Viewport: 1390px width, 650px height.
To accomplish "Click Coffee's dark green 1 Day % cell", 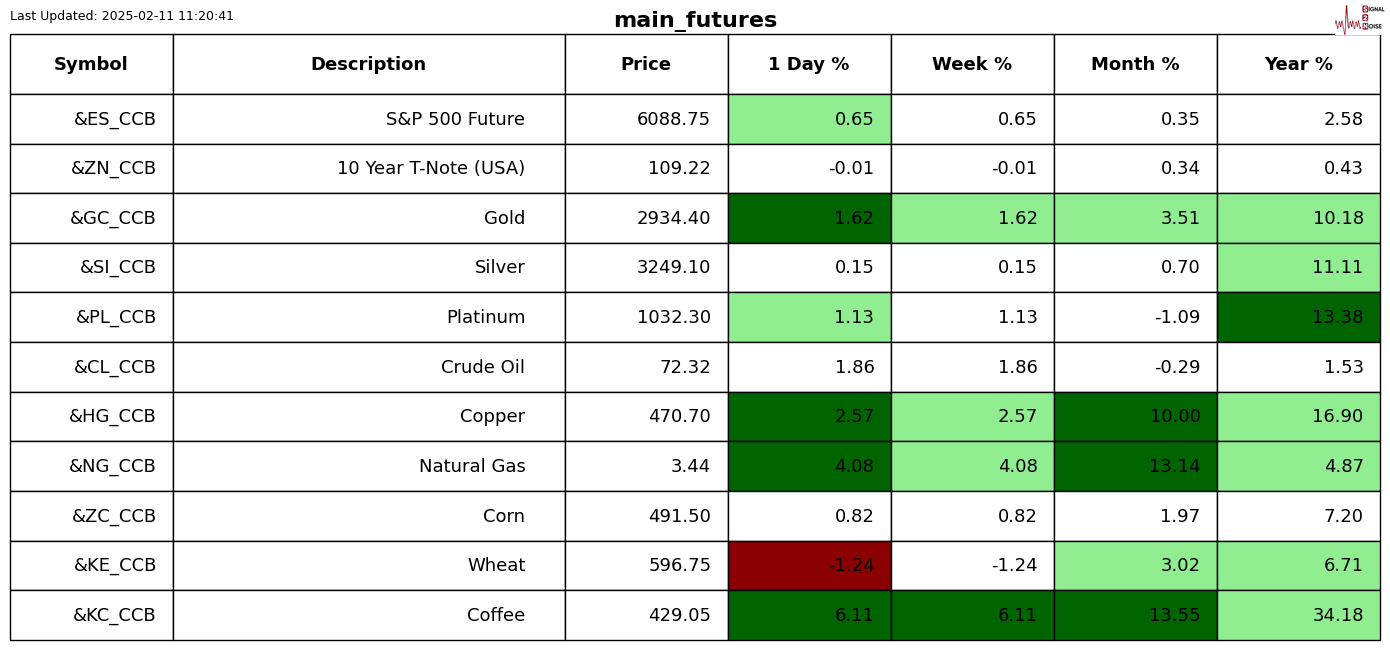I will 809,616.
